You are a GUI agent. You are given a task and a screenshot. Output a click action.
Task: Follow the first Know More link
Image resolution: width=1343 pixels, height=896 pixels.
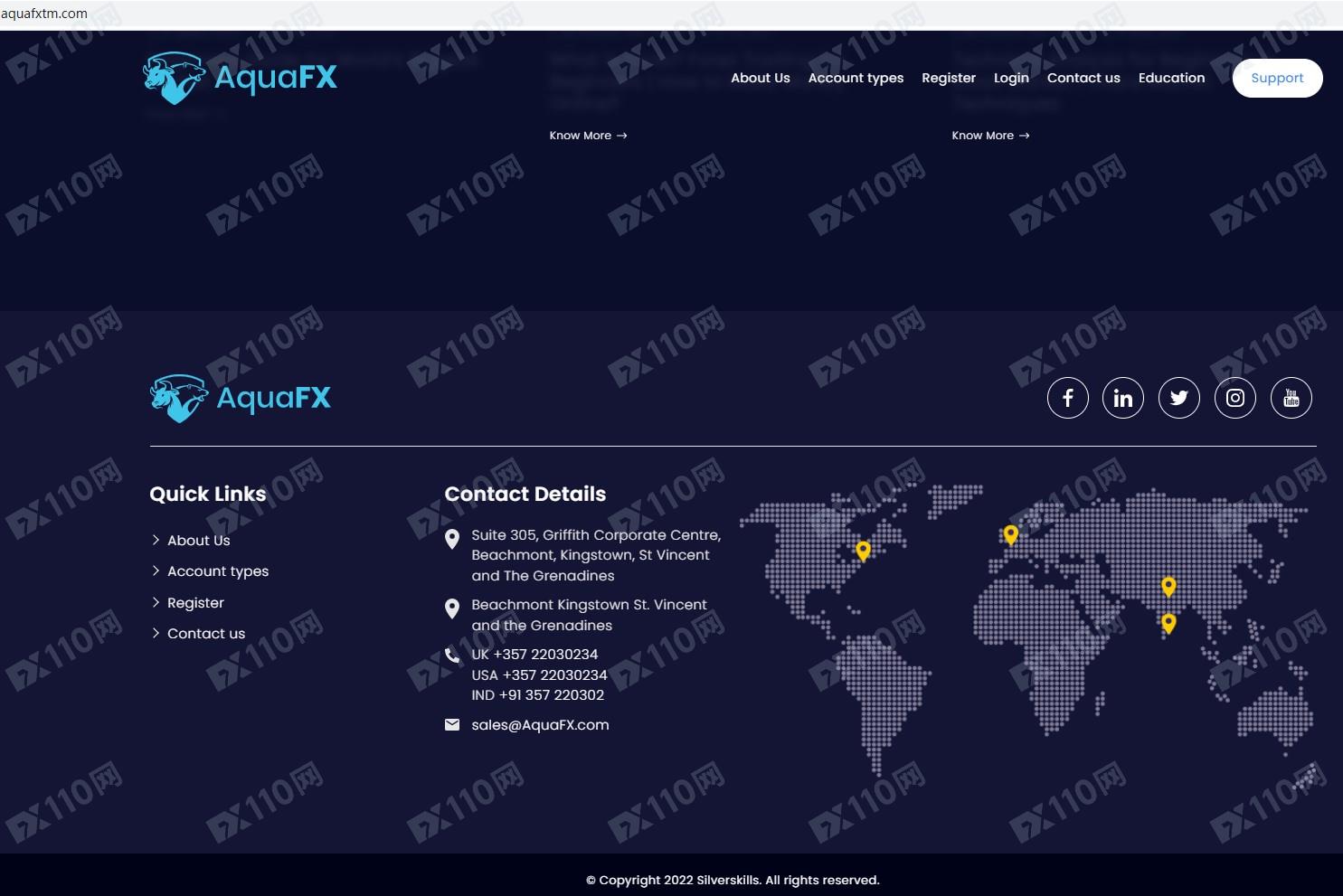(588, 136)
